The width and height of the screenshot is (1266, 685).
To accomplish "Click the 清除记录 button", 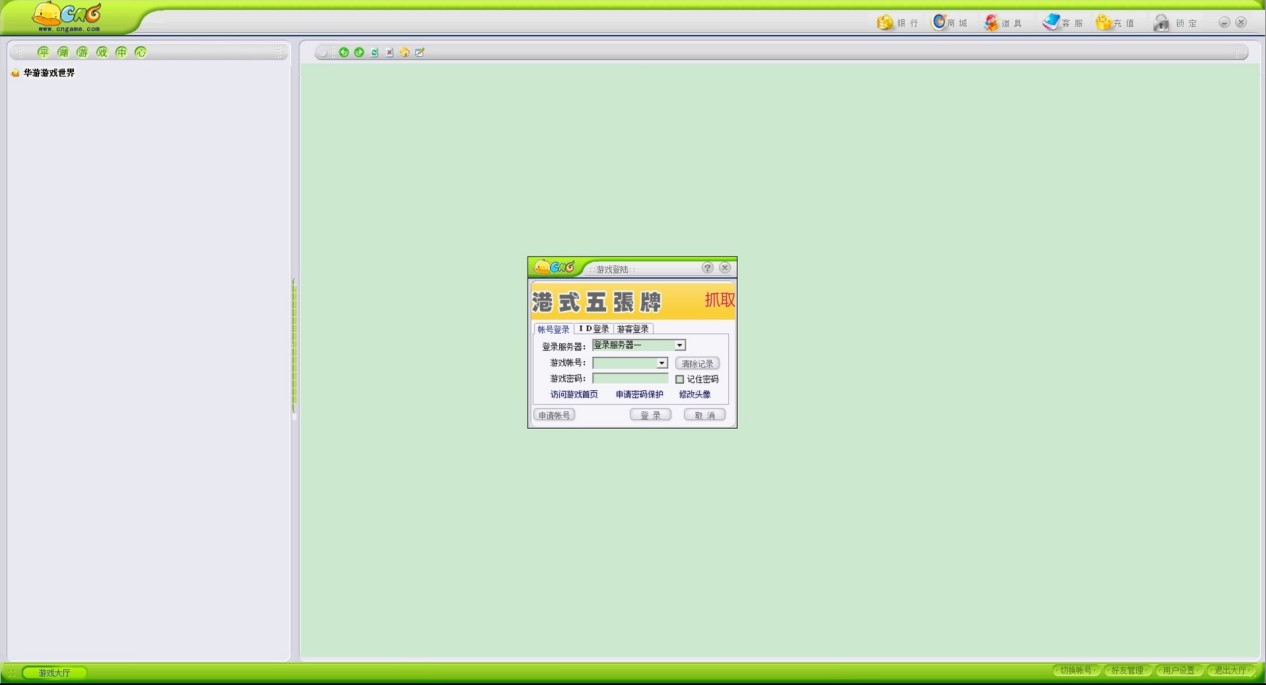I will 697,363.
